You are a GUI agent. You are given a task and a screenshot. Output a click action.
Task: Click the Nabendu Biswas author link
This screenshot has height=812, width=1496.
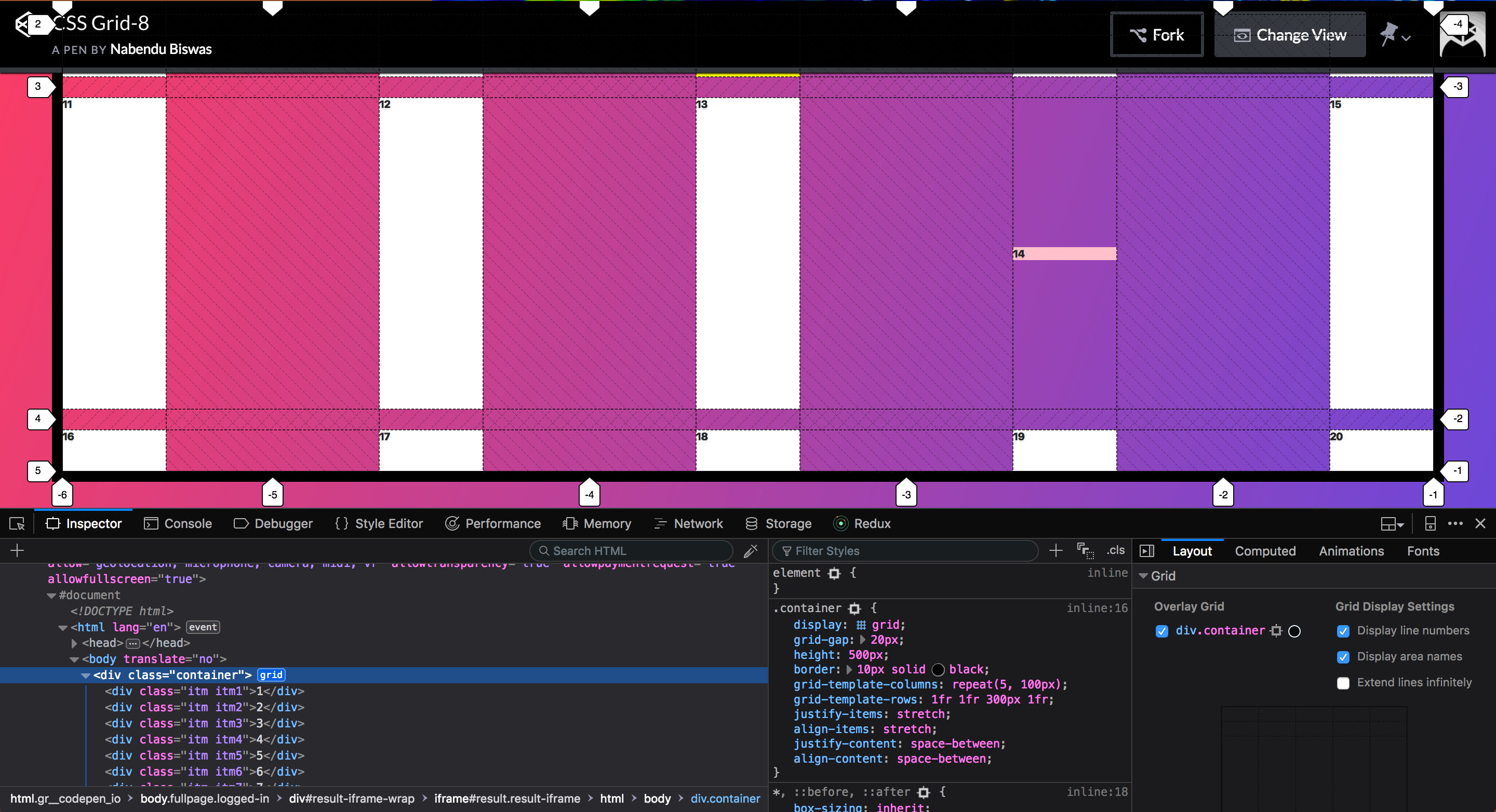[x=161, y=49]
